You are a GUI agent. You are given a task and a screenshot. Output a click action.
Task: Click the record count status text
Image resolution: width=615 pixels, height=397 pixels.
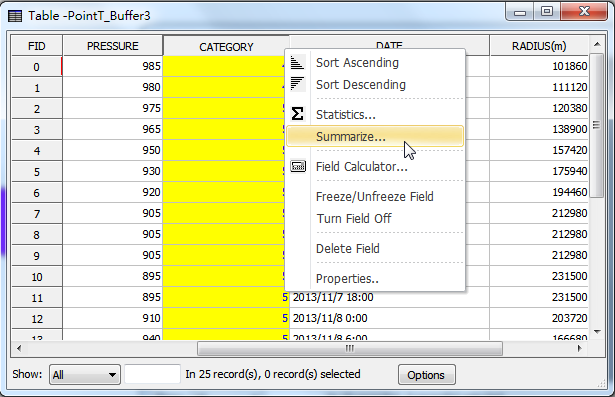tap(273, 374)
